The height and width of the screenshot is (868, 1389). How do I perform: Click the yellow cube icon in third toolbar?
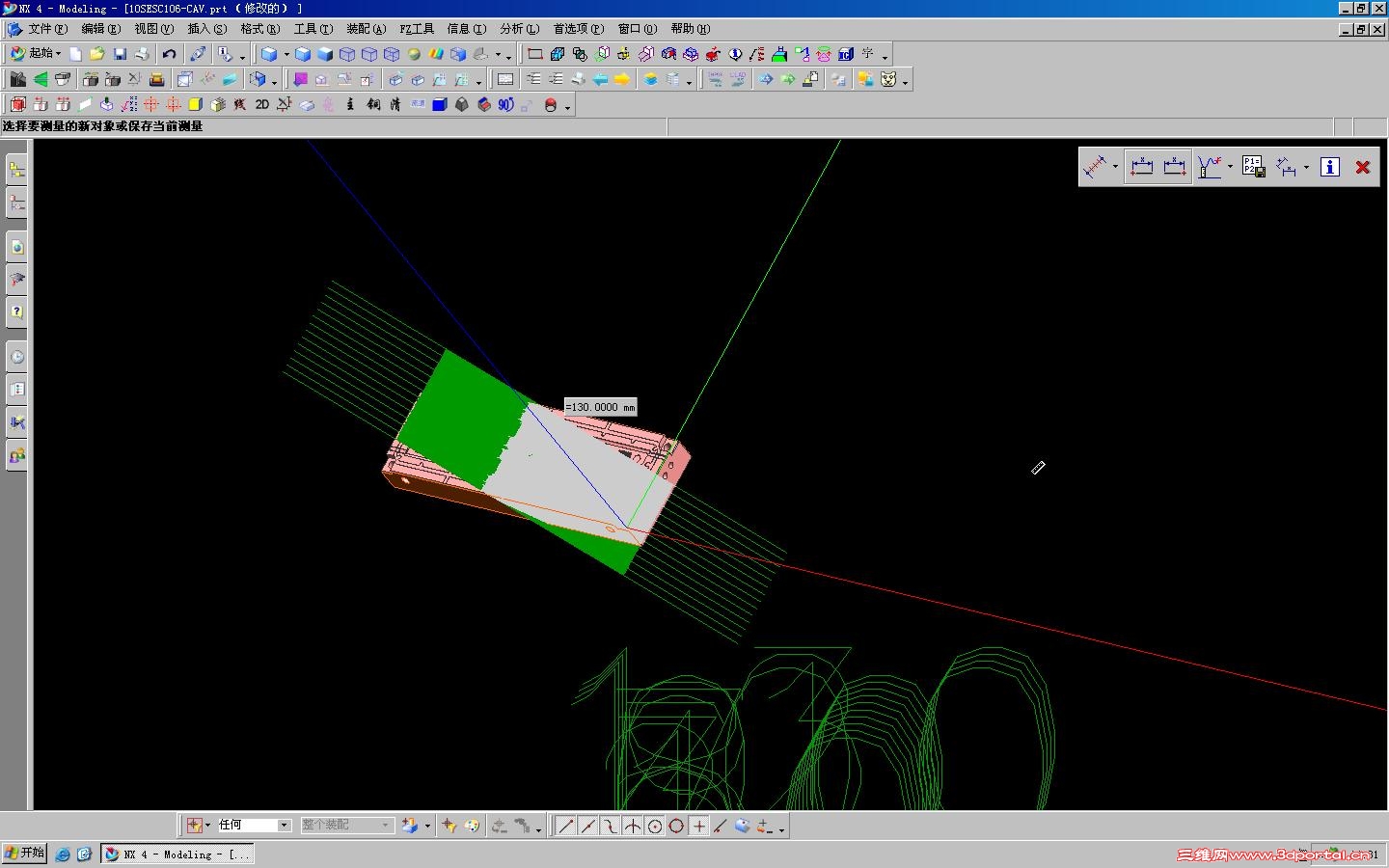click(x=195, y=104)
